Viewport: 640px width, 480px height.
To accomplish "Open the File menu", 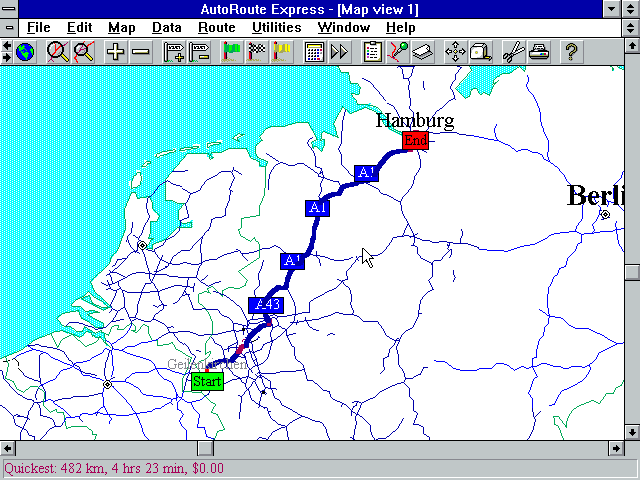I will point(38,28).
